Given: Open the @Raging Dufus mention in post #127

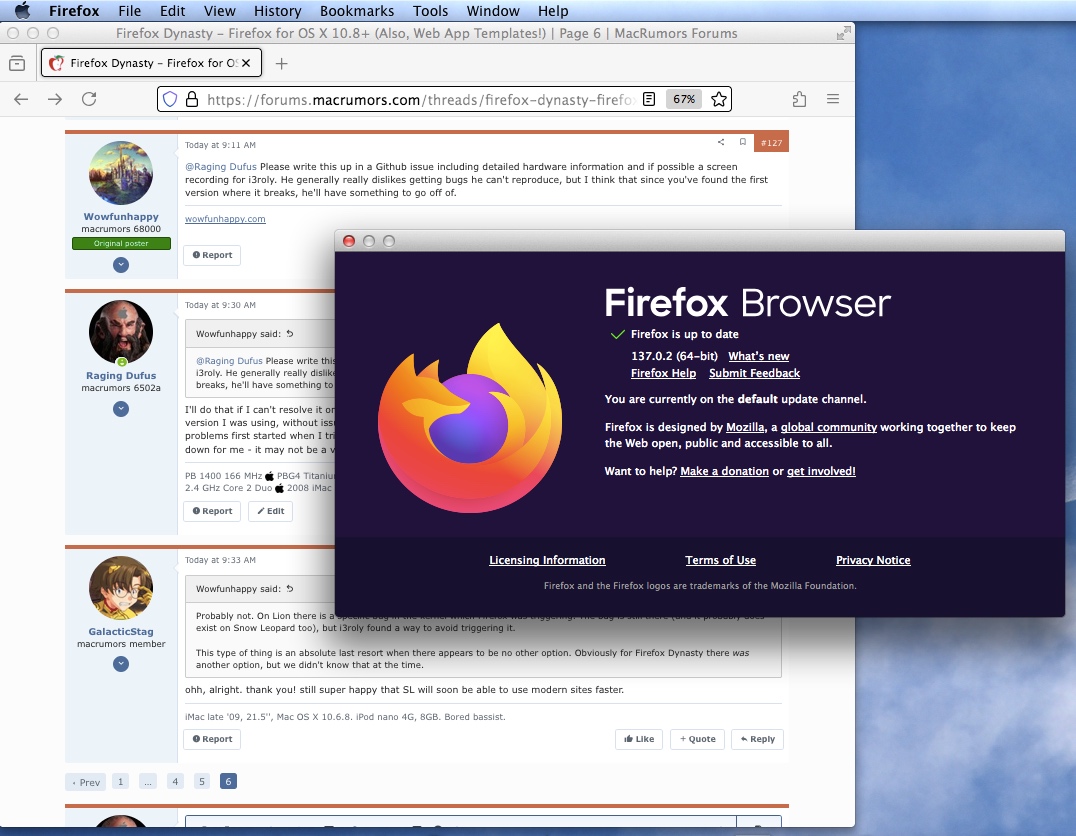Looking at the screenshot, I should coord(221,167).
